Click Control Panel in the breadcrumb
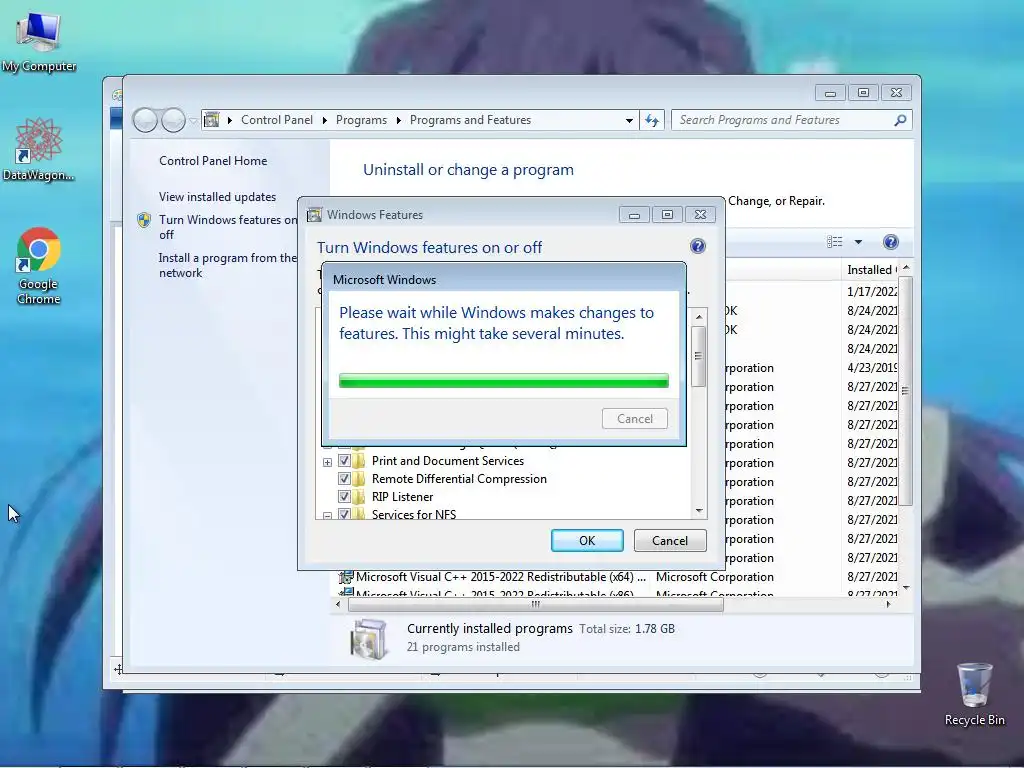The image size is (1024, 768). click(x=277, y=120)
